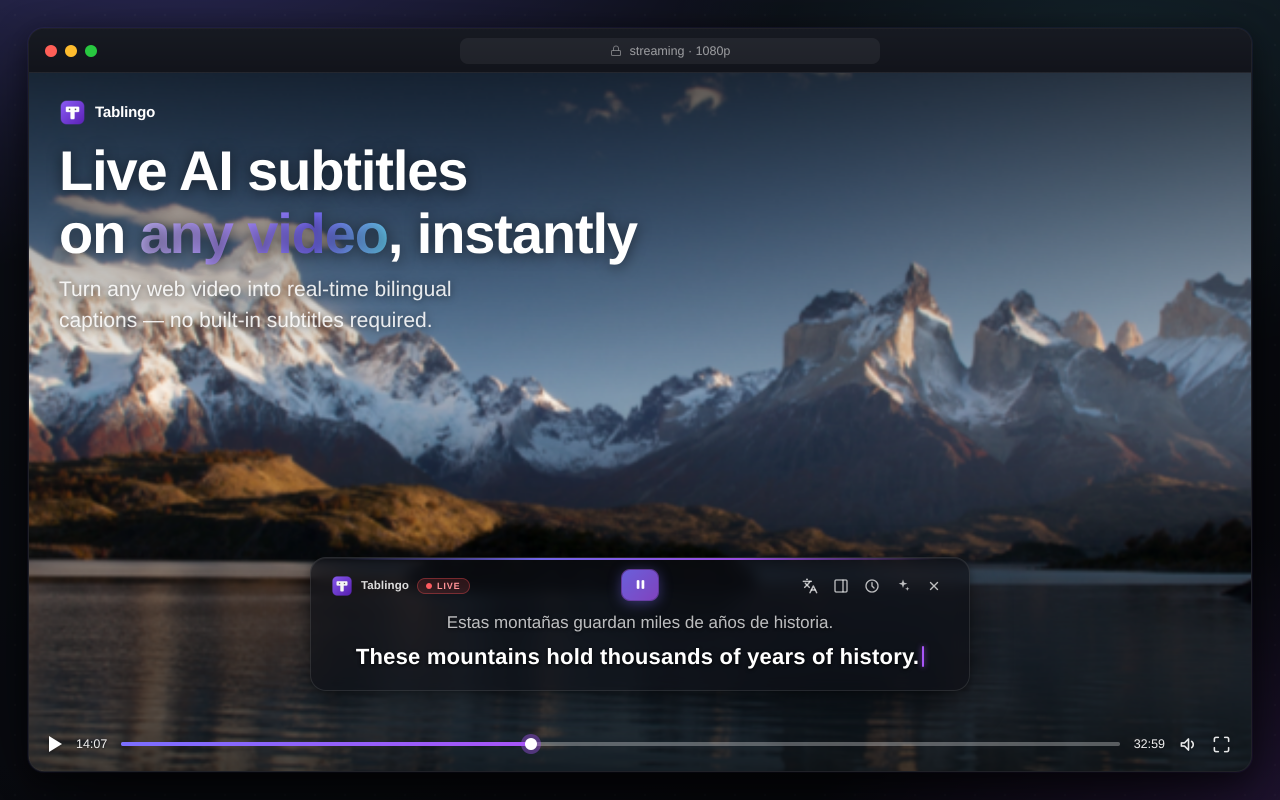
Task: Enter fullscreen mode
Action: pyautogui.click(x=1221, y=744)
